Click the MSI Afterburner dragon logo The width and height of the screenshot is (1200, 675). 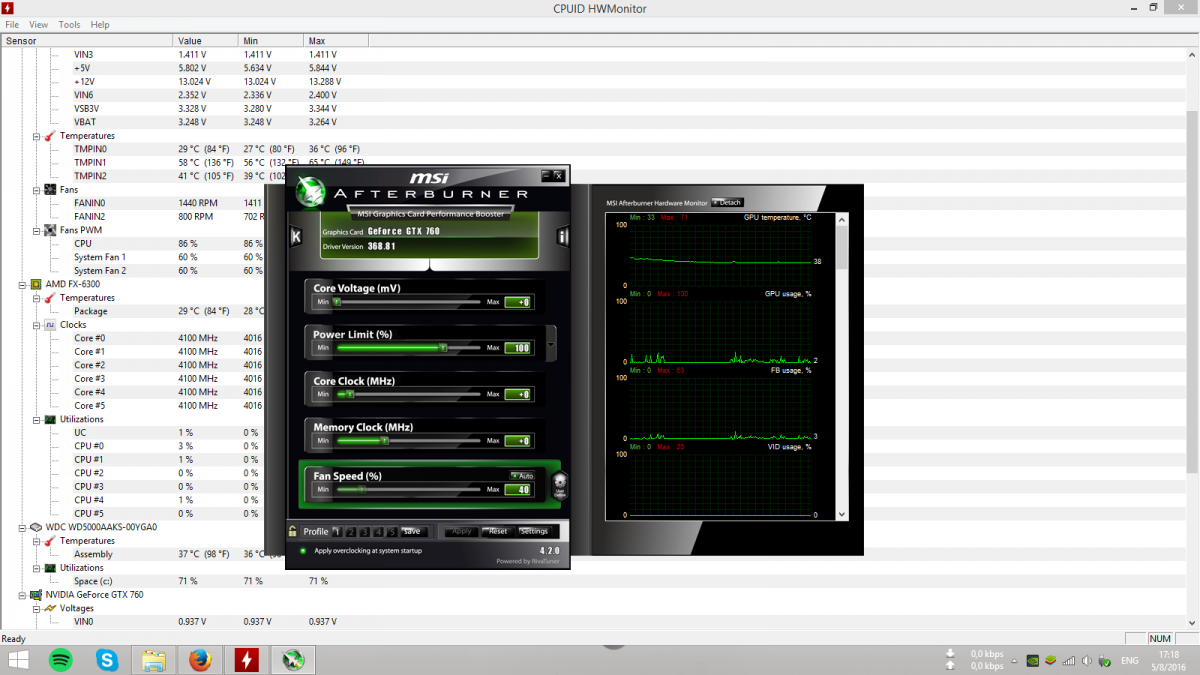(311, 191)
